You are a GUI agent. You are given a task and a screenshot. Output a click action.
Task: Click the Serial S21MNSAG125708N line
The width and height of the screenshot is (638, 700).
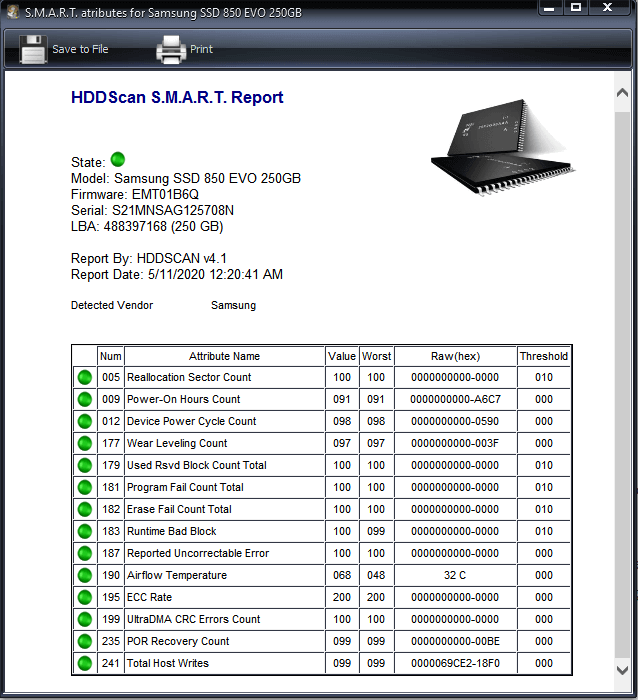152,210
